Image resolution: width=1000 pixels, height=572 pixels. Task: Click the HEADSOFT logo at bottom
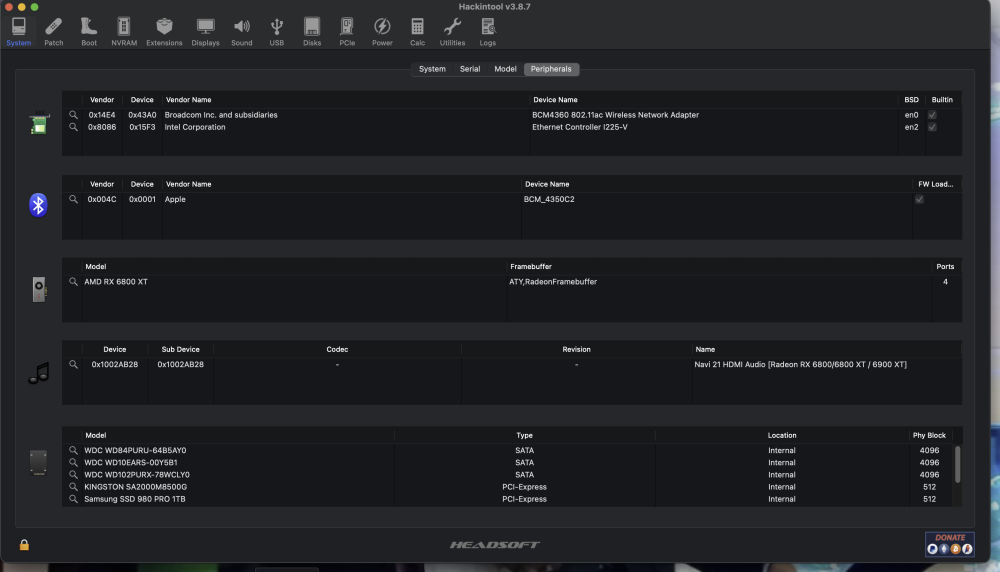click(x=495, y=545)
